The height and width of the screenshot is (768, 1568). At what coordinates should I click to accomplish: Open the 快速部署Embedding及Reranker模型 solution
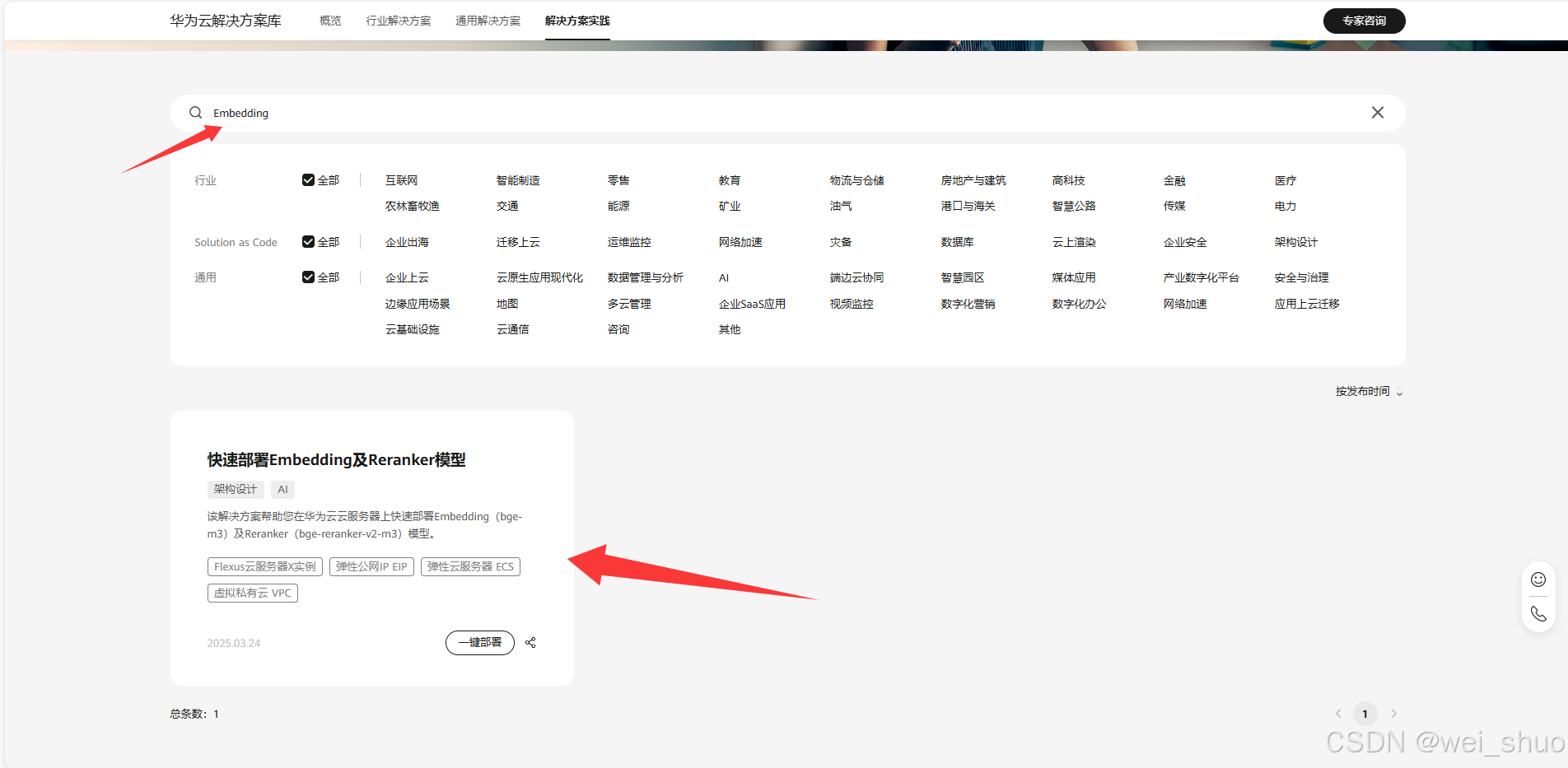[x=336, y=459]
